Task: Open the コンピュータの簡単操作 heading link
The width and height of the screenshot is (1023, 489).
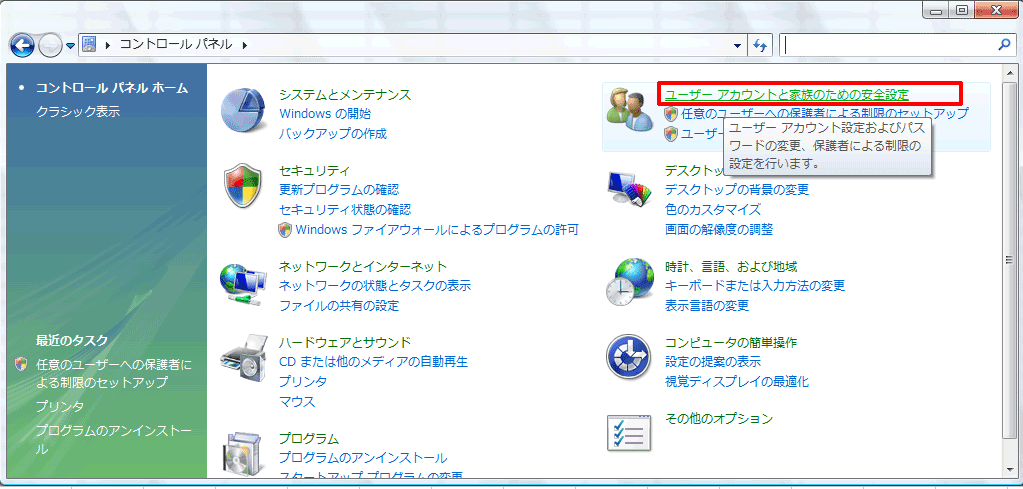Action: coord(731,342)
